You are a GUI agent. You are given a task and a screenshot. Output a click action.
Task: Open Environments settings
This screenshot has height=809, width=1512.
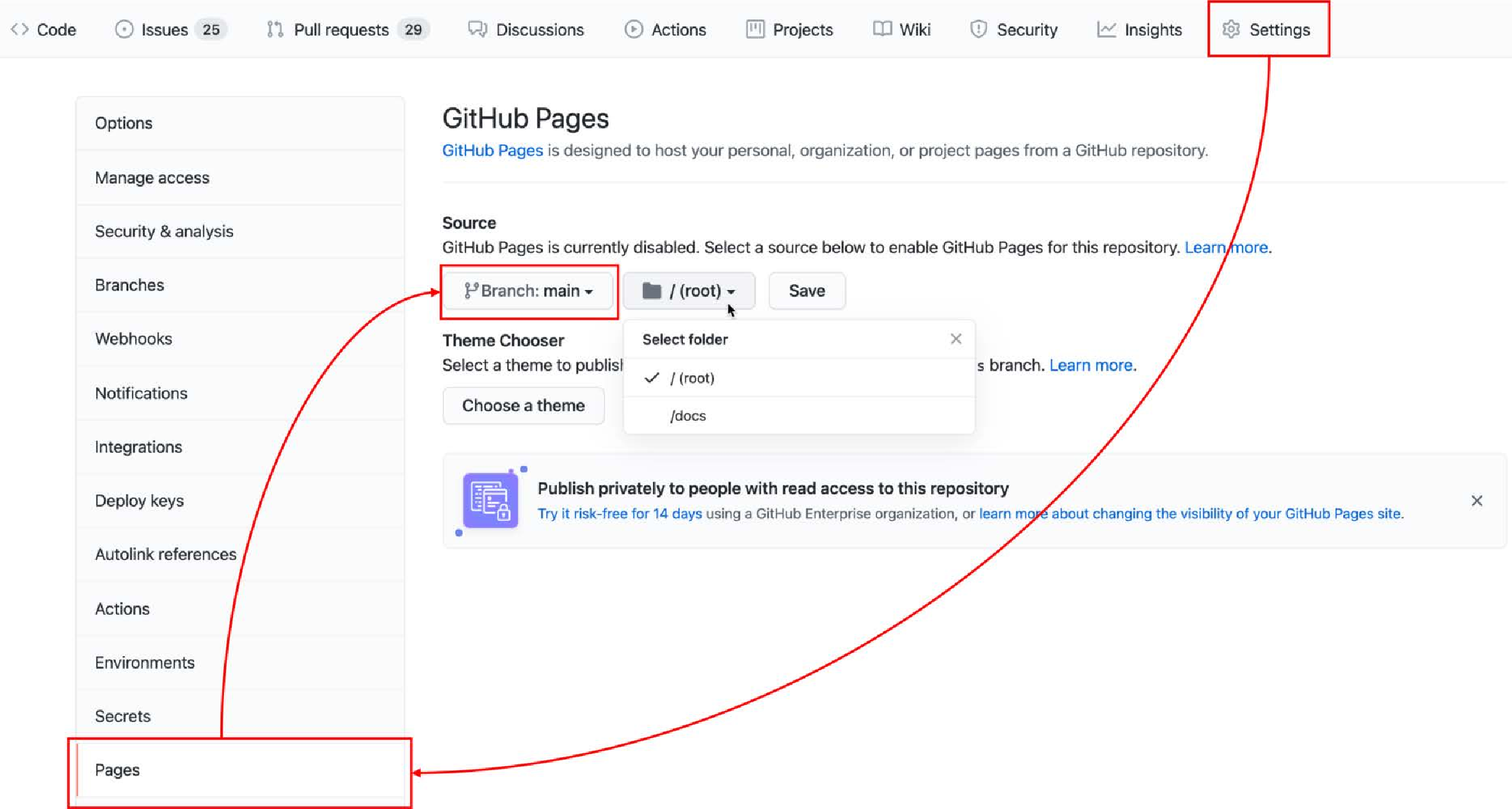point(240,662)
